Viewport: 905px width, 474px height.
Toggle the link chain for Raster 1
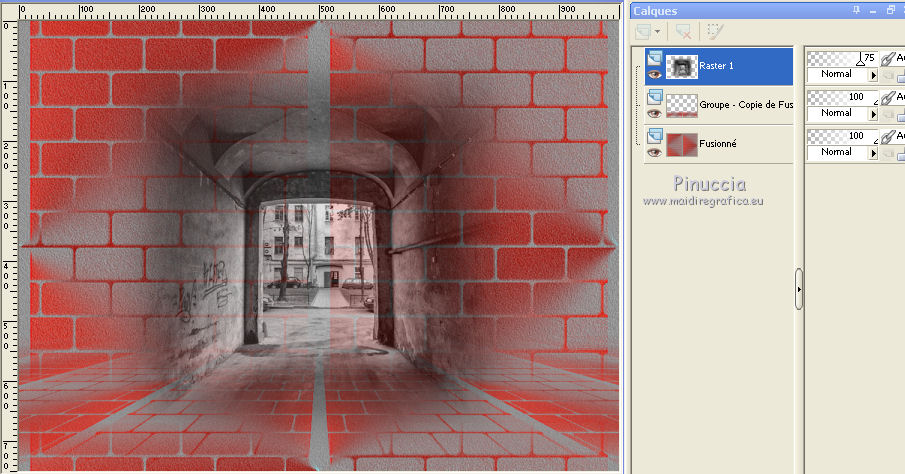tap(889, 58)
